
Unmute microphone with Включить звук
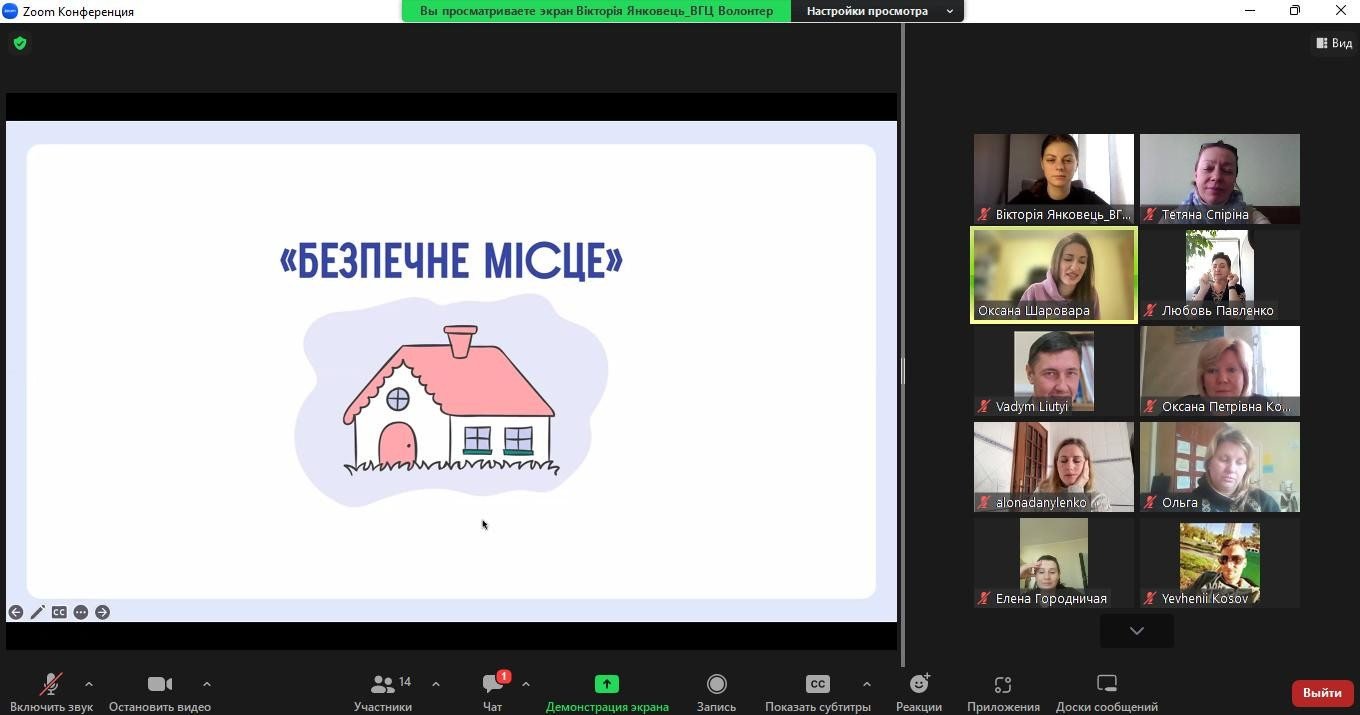point(51,692)
